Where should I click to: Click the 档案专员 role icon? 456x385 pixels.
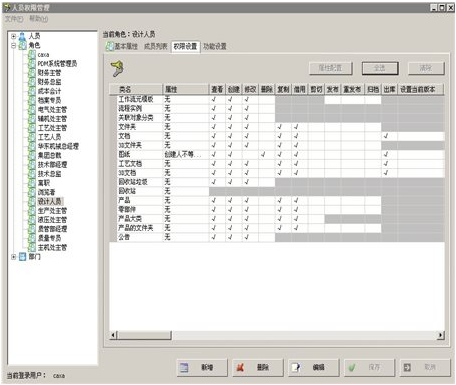tap(32, 100)
